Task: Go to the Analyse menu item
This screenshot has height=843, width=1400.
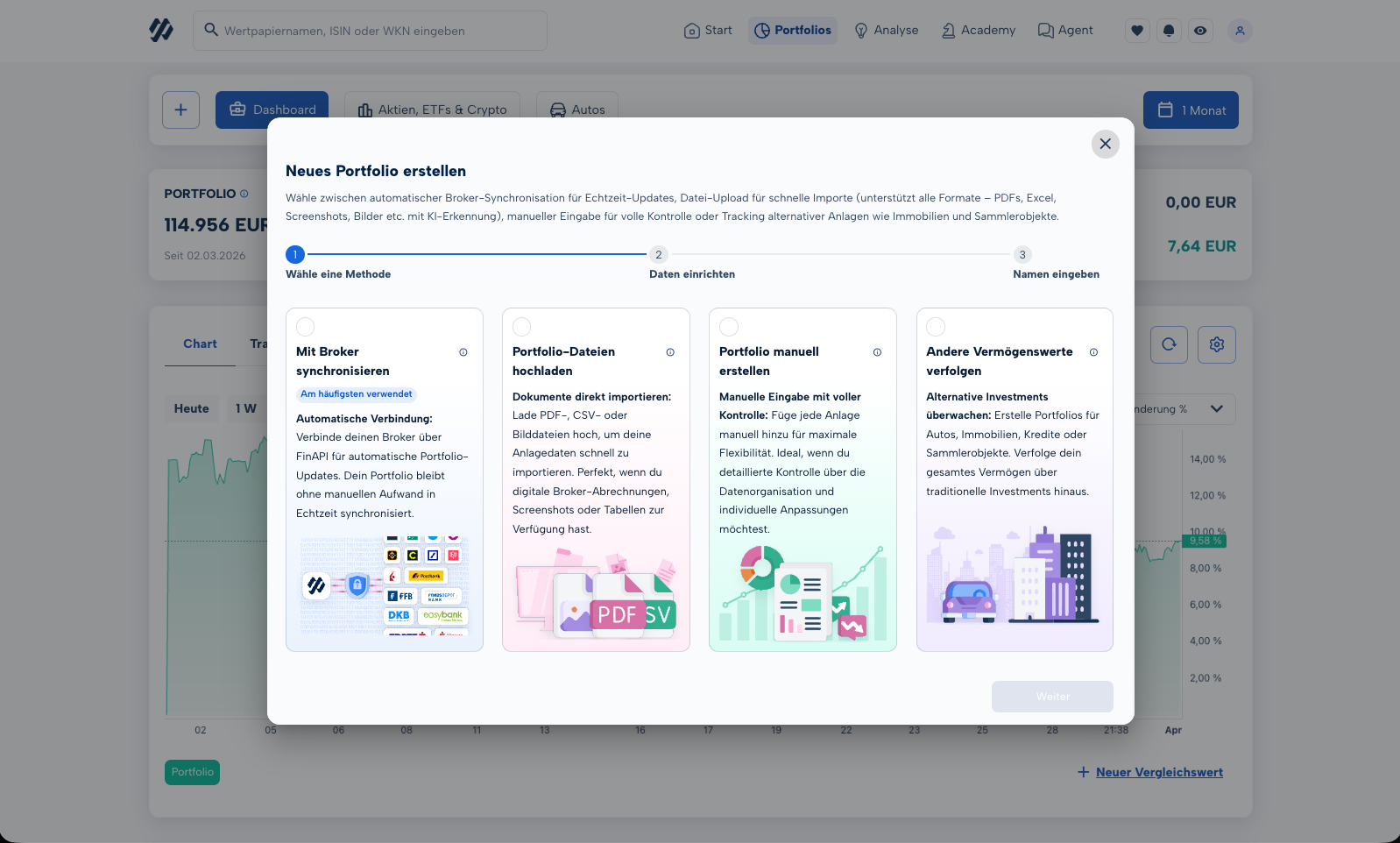Action: point(887,31)
